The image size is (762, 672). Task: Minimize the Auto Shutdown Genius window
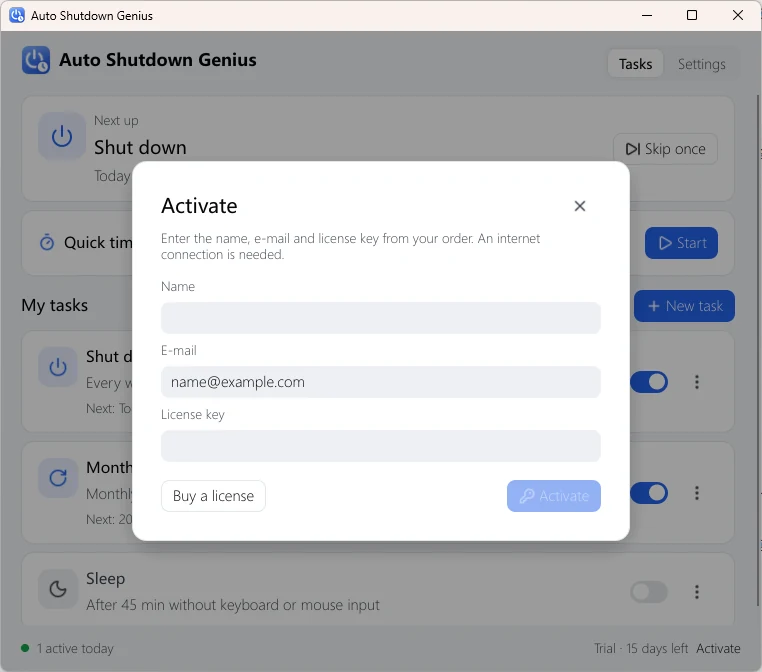pyautogui.click(x=647, y=16)
